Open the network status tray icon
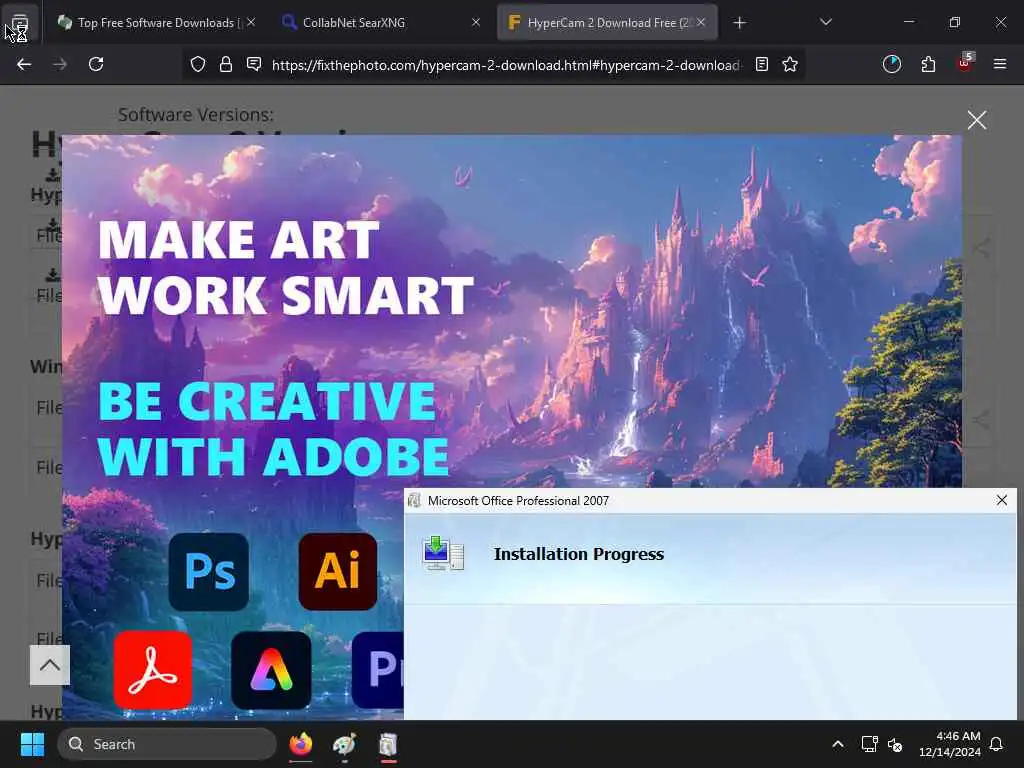Screen dimensions: 1024x768 click(x=869, y=744)
